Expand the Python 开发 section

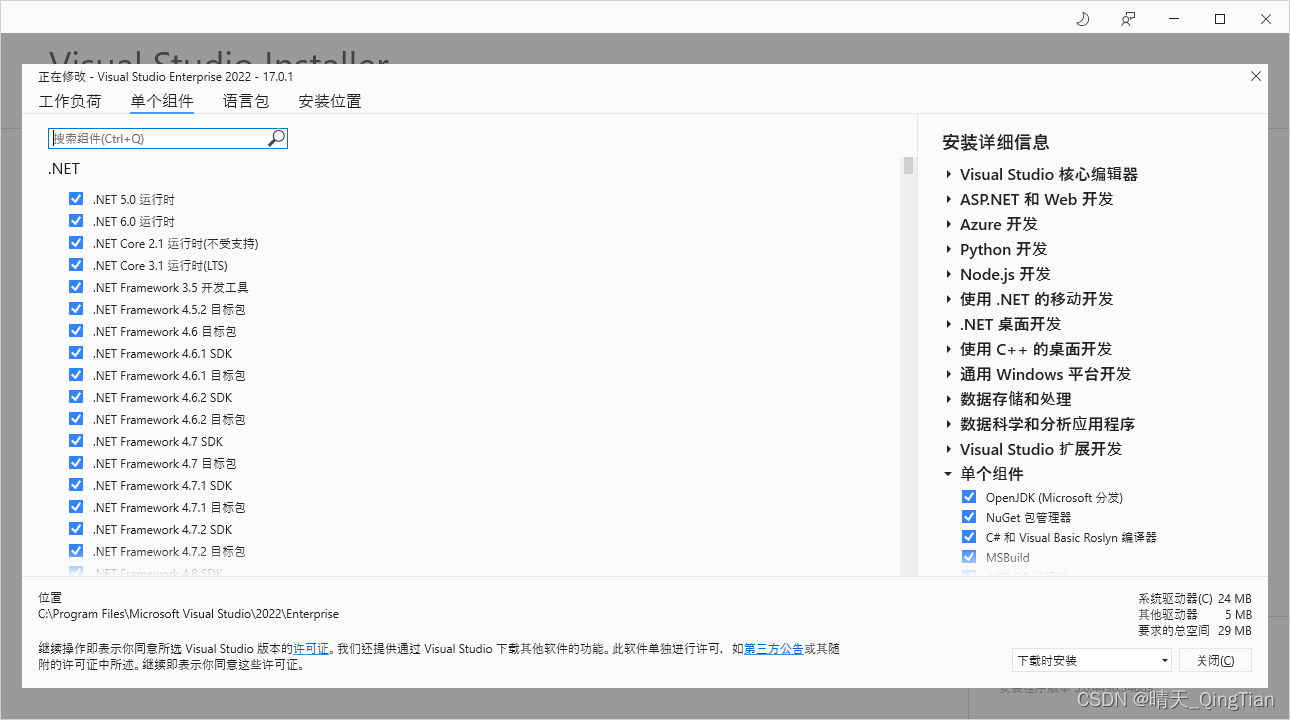click(948, 249)
